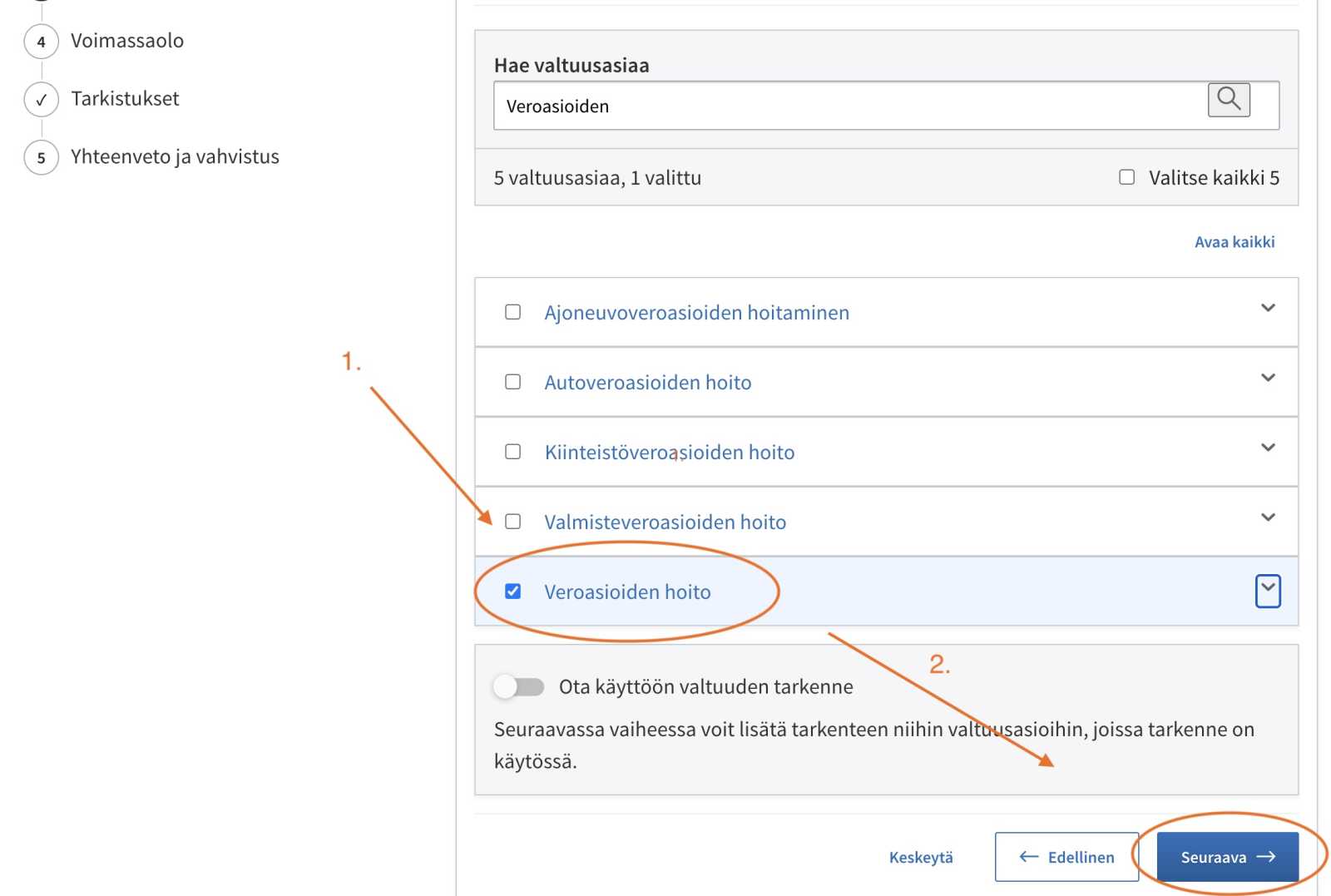
Task: Check Valmisteveroasioiden hoito checkbox
Action: coord(513,522)
